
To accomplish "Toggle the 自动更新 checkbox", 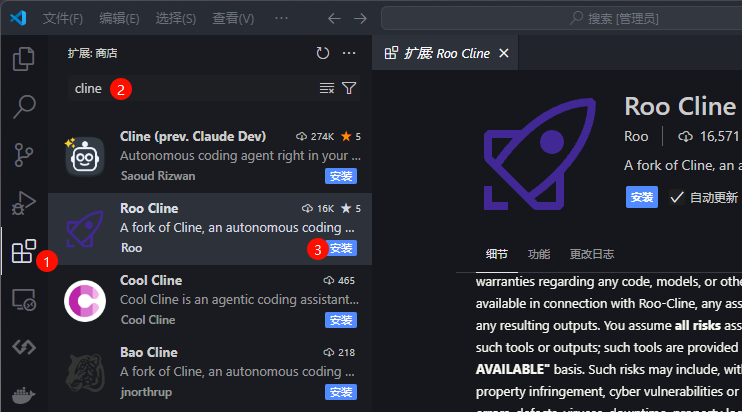I will 676,197.
